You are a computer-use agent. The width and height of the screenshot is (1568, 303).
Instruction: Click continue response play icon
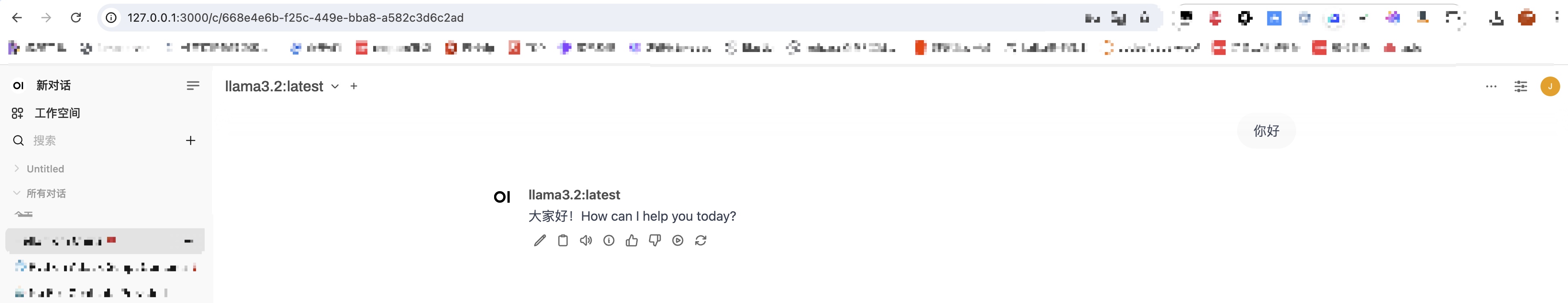677,241
